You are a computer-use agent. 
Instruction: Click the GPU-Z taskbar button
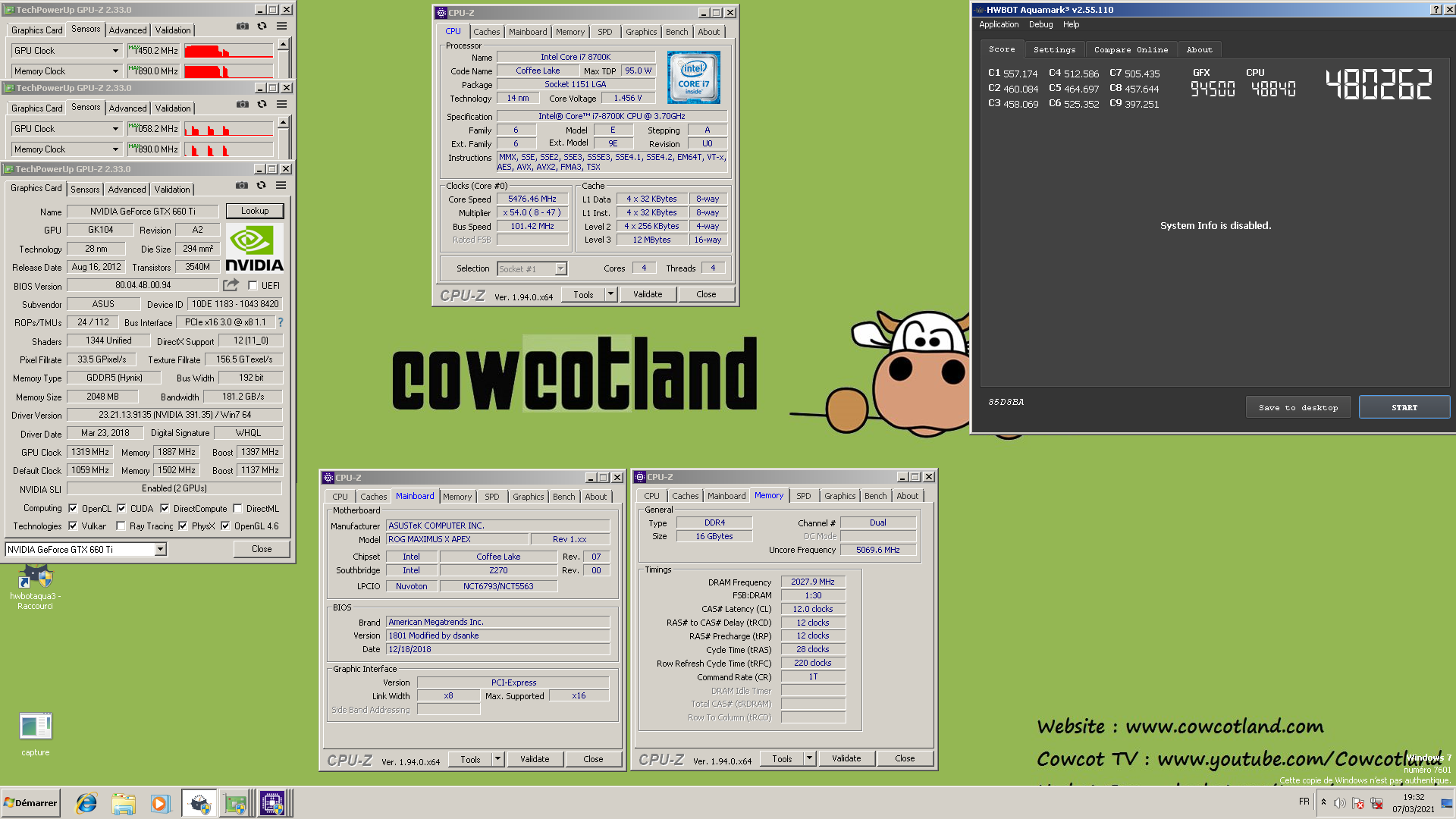236,803
